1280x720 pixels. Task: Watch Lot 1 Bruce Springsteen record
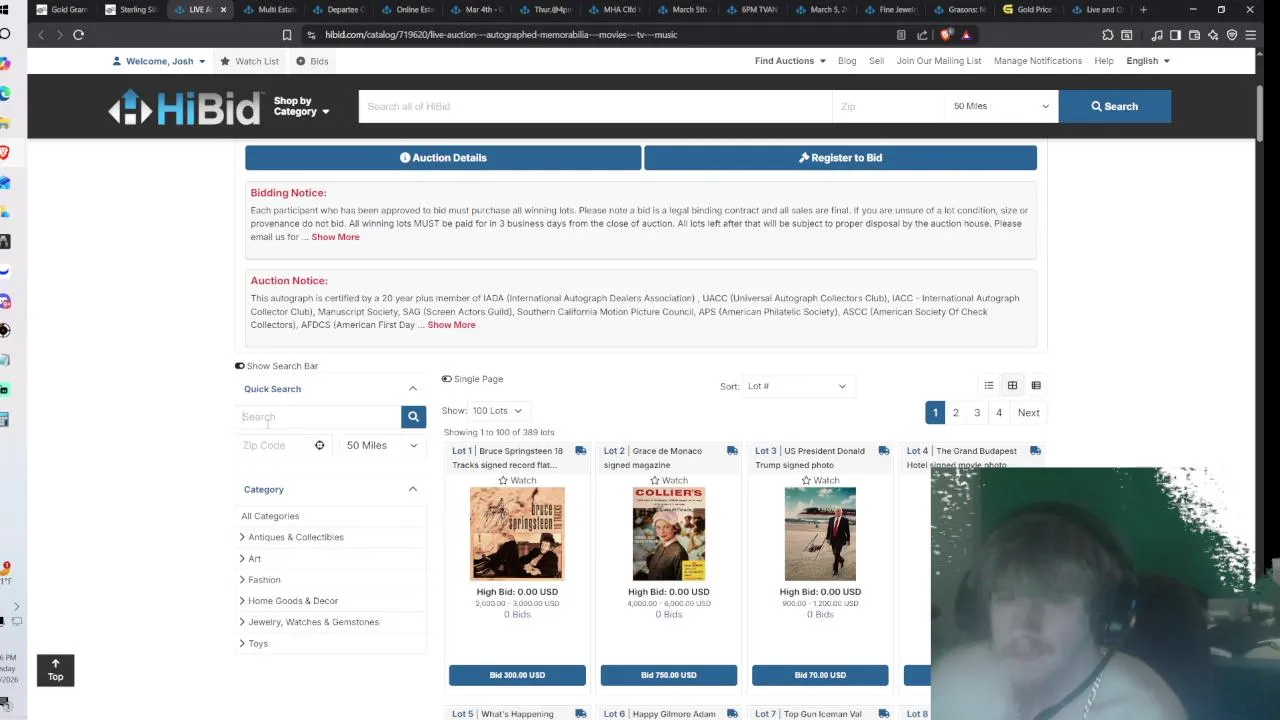point(517,481)
